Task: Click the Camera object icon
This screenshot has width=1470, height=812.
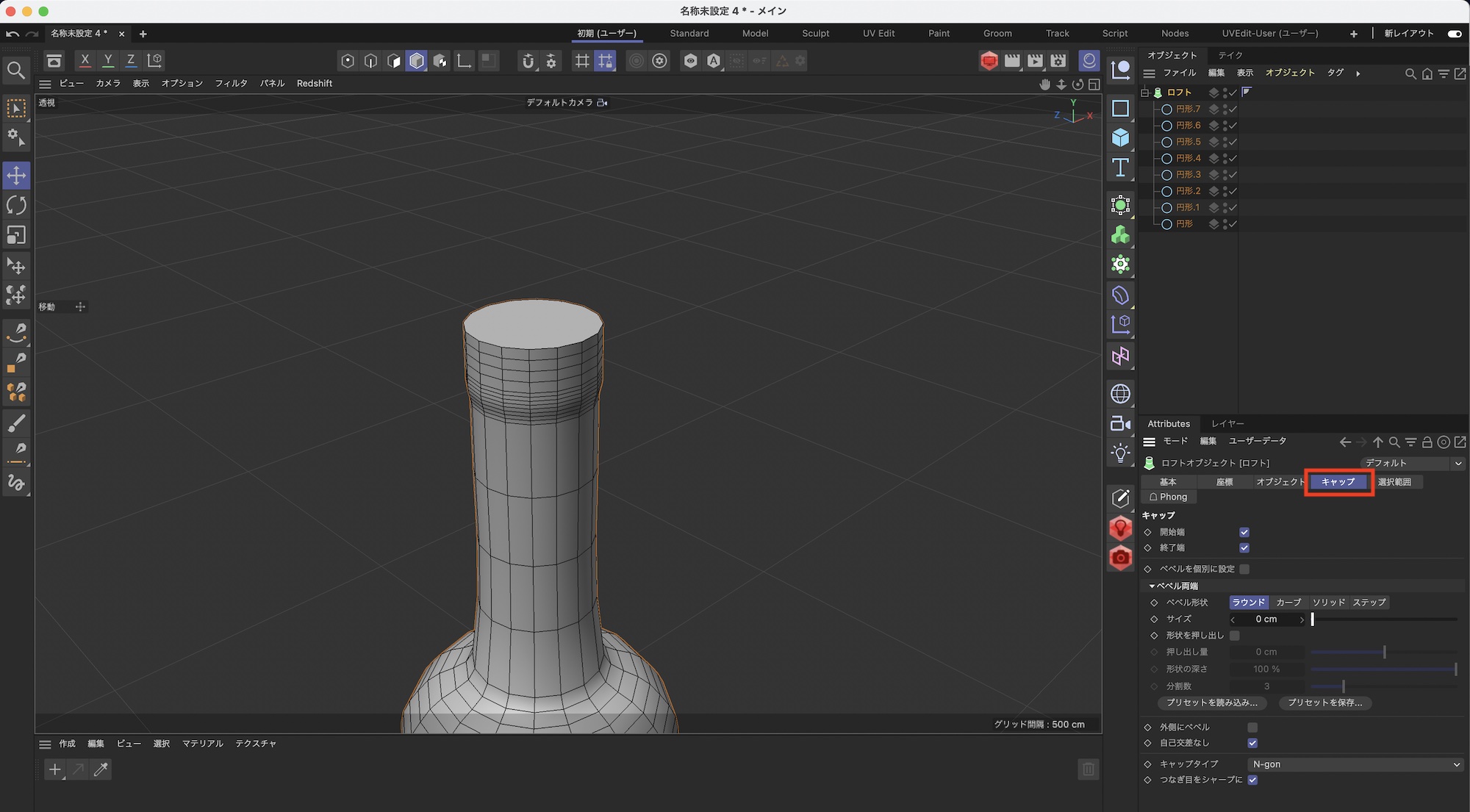Action: tap(1120, 423)
